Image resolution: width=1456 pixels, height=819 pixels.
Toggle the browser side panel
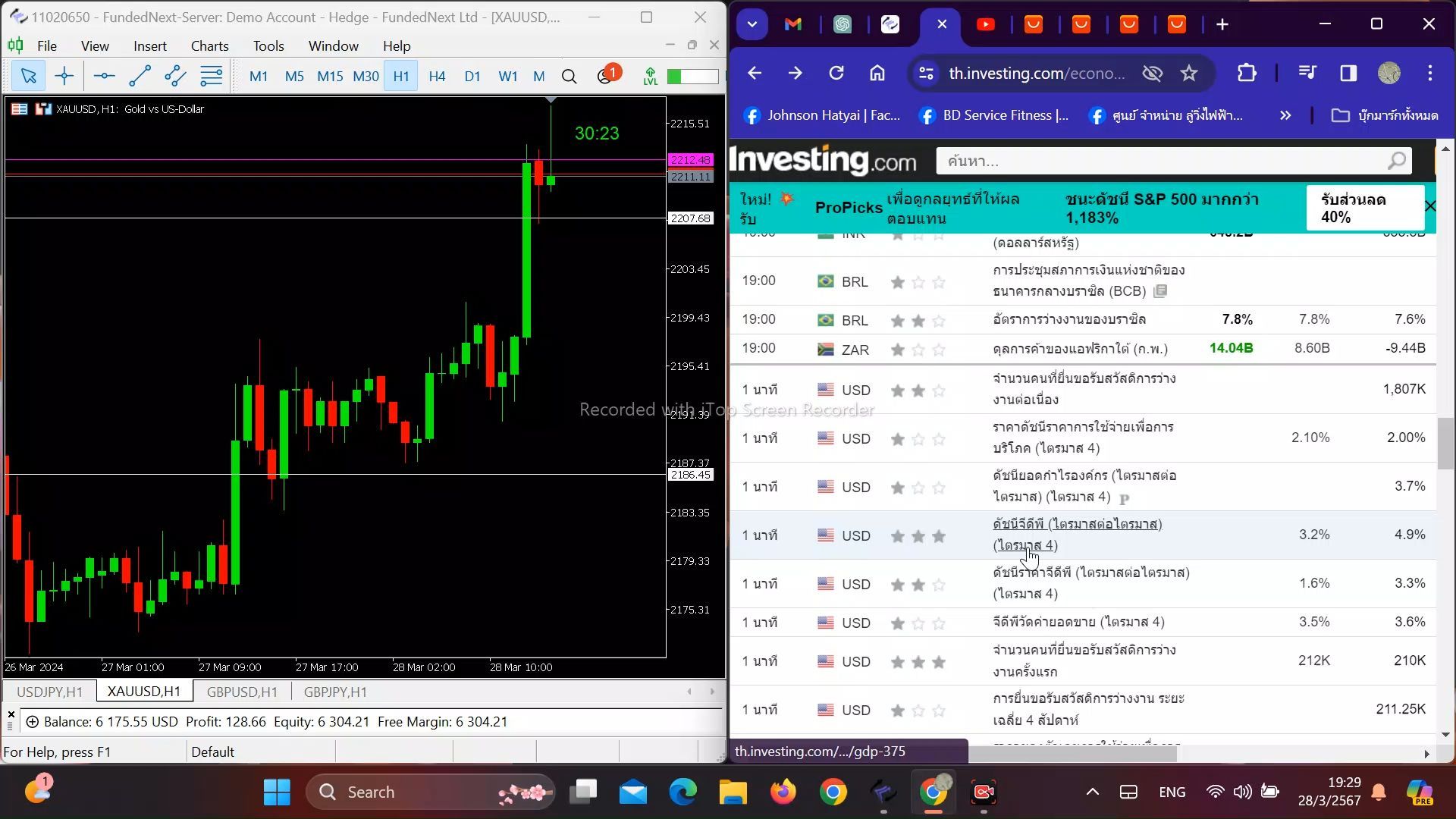click(x=1348, y=74)
